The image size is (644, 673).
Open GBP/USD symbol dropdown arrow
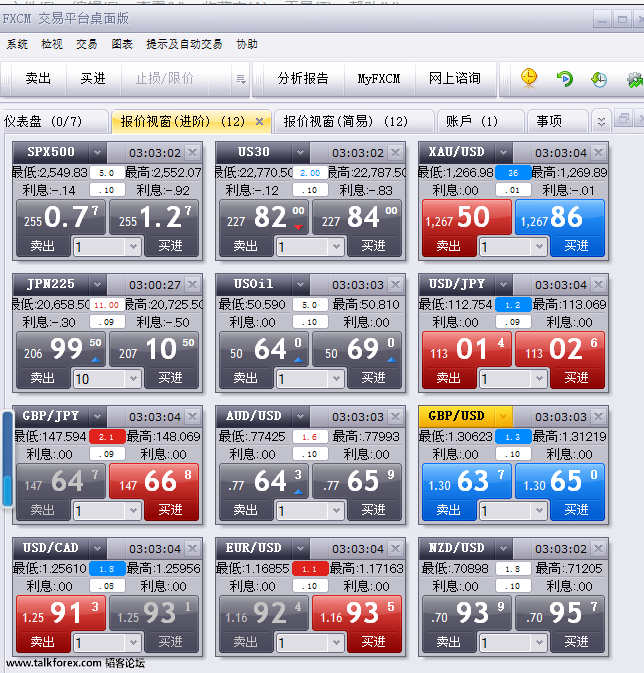503,416
